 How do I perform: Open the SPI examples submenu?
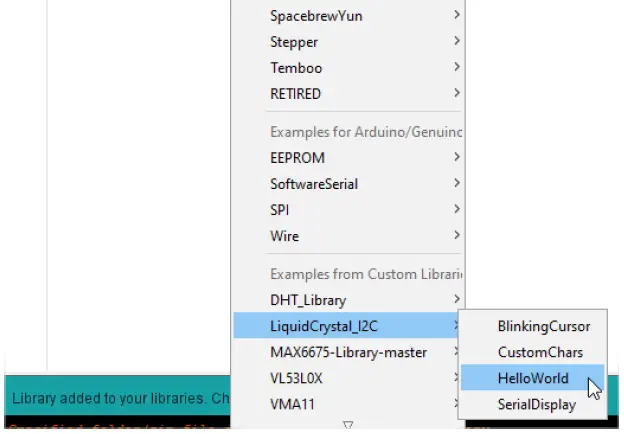click(348, 210)
